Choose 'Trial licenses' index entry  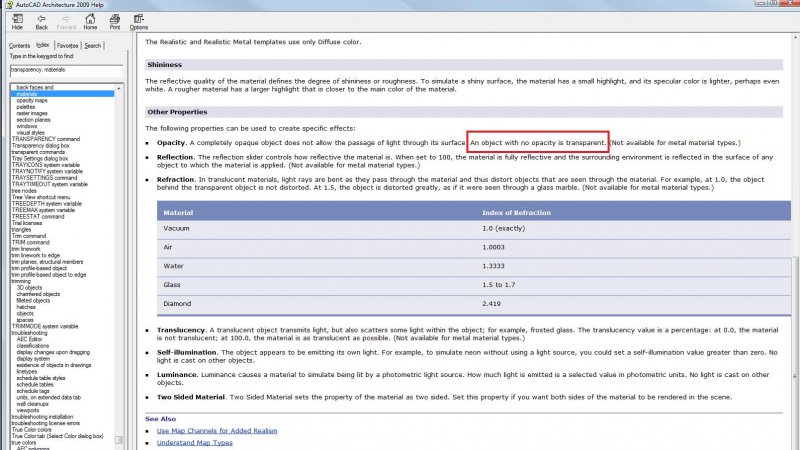click(27, 223)
